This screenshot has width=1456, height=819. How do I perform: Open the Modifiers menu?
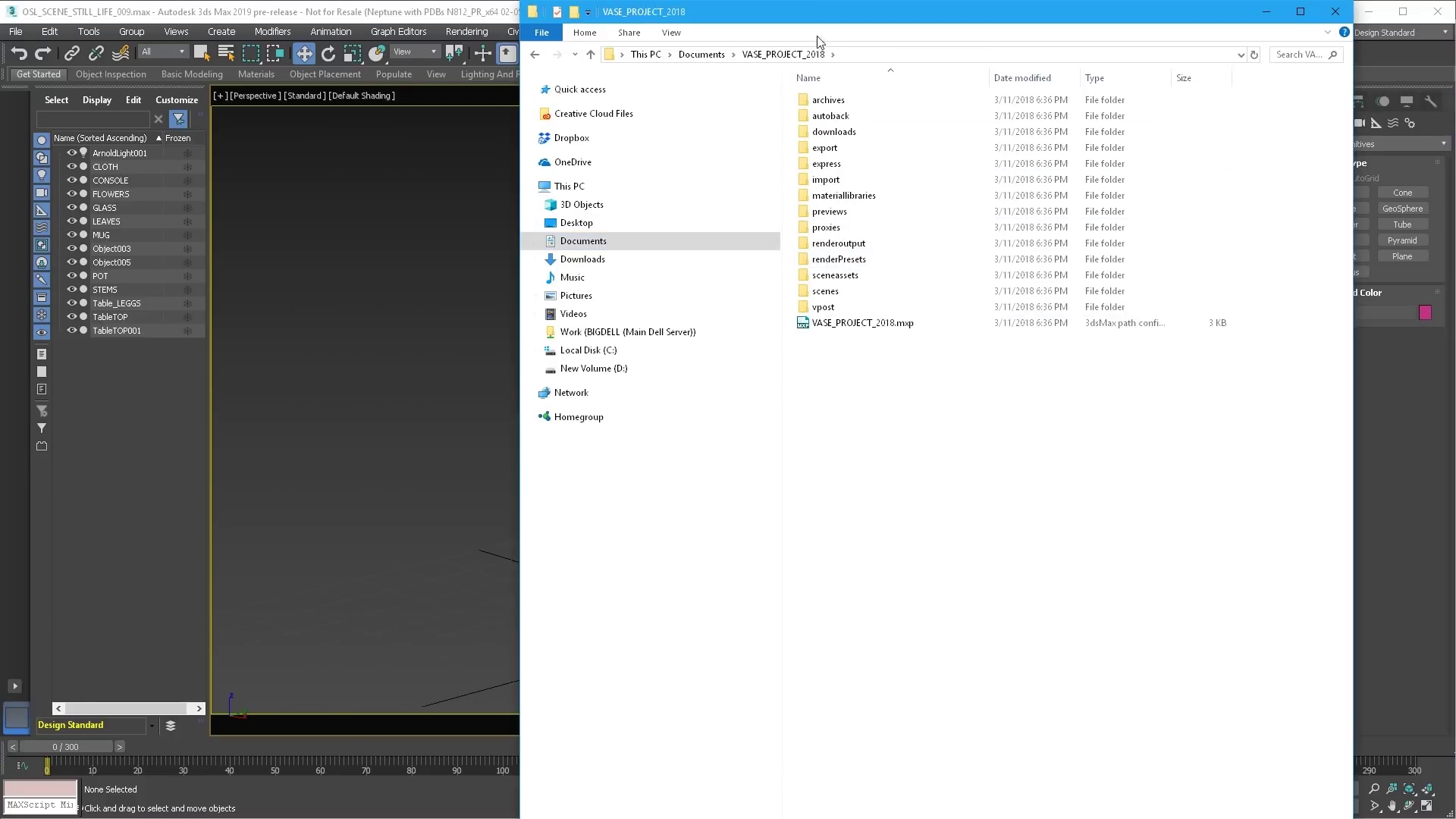coord(272,32)
